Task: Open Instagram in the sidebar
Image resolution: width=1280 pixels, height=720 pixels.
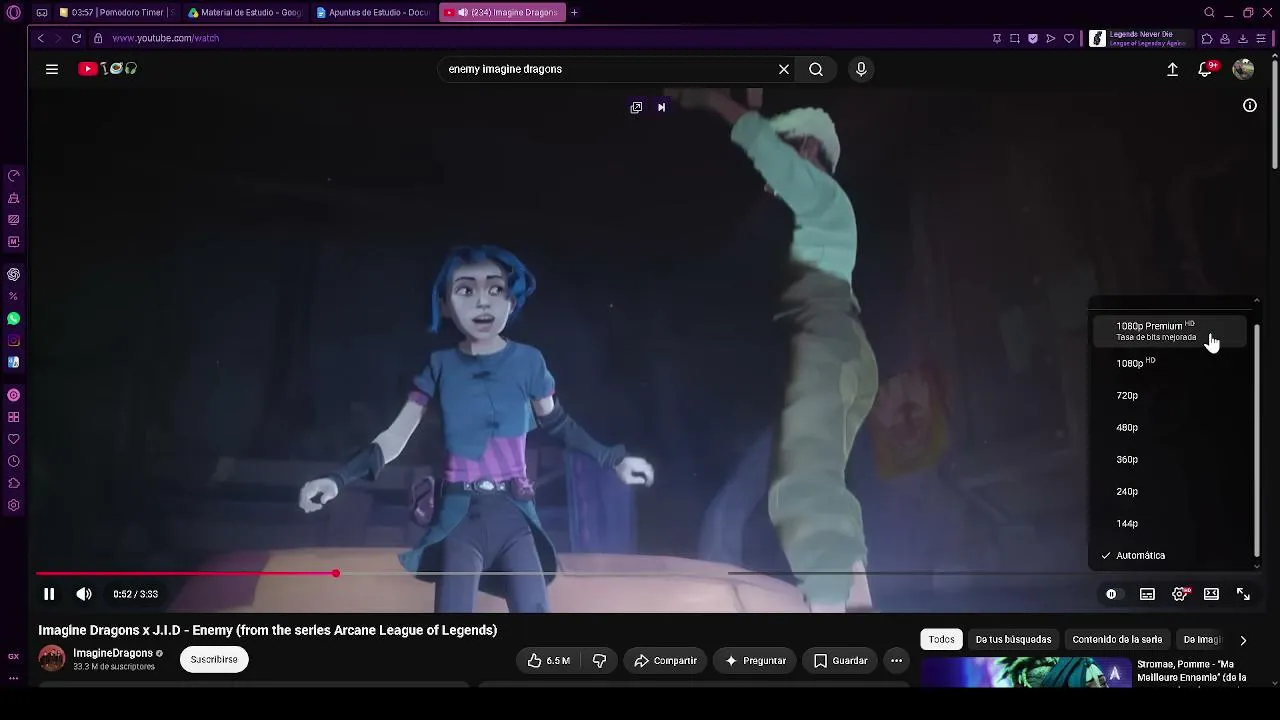Action: [13, 340]
